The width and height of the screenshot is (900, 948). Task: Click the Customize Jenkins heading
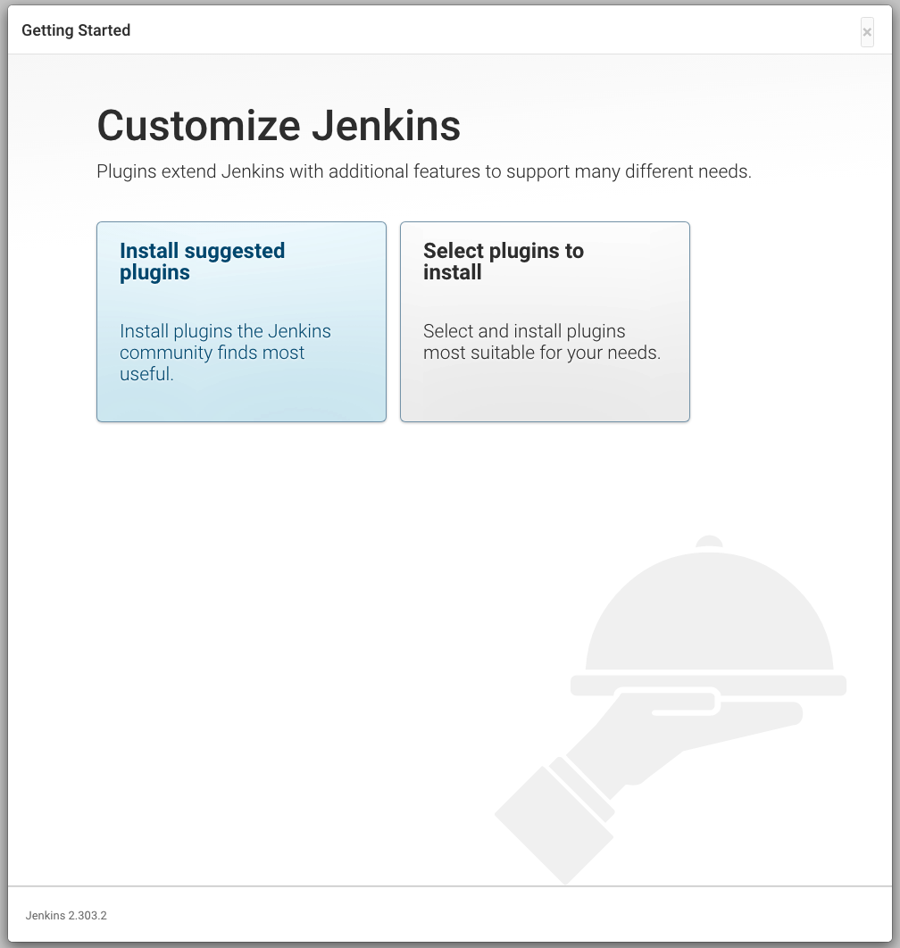click(278, 126)
